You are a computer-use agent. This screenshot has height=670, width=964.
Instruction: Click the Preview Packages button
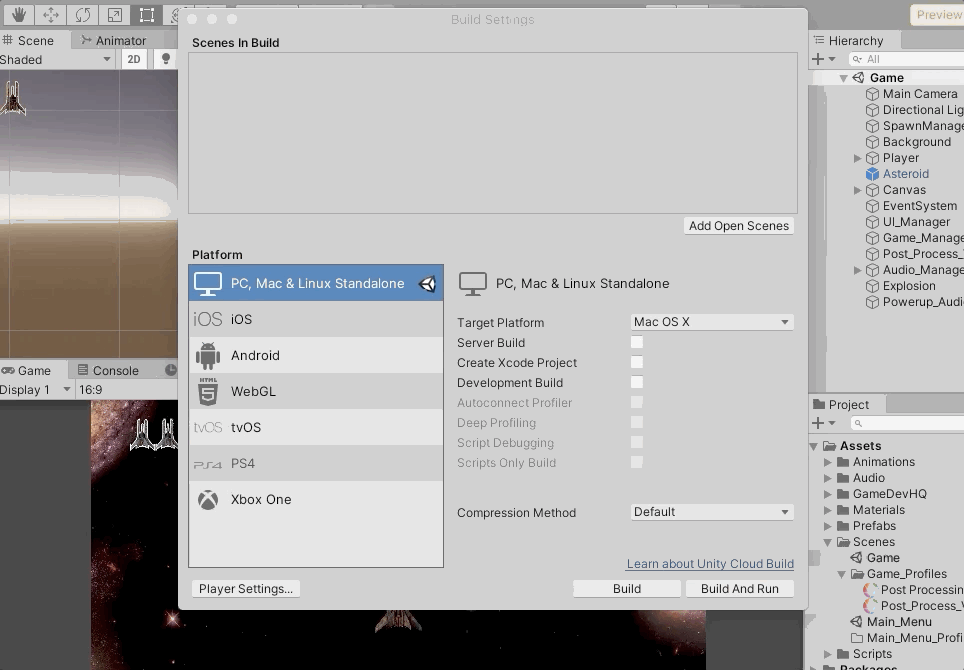pos(937,15)
